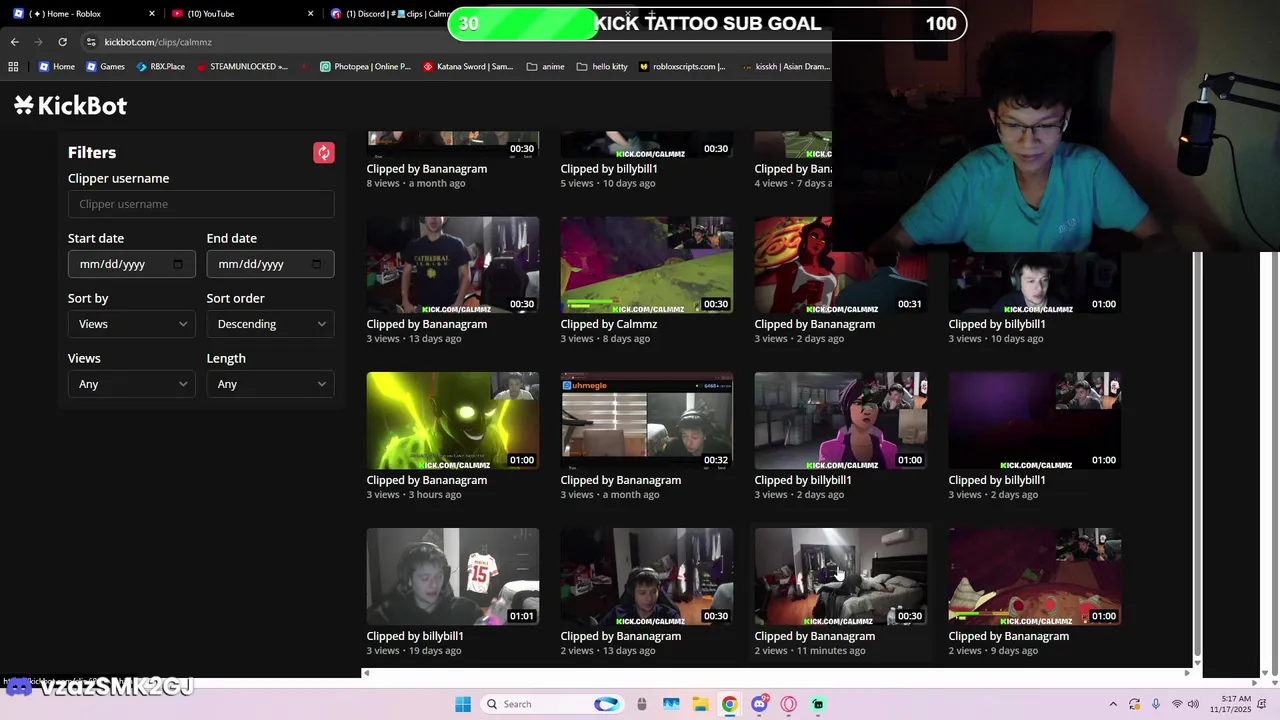Click the 'Filters' heading text
Screen dimensions: 1280x720
tap(92, 153)
